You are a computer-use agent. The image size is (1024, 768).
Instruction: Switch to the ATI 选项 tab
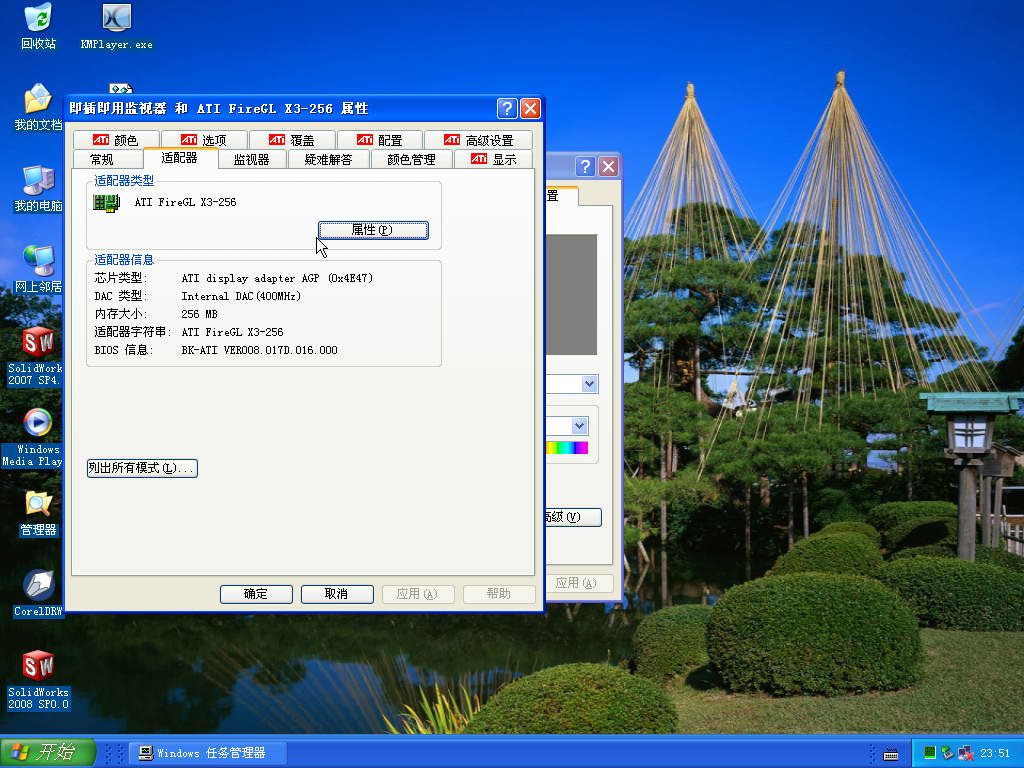pyautogui.click(x=204, y=140)
